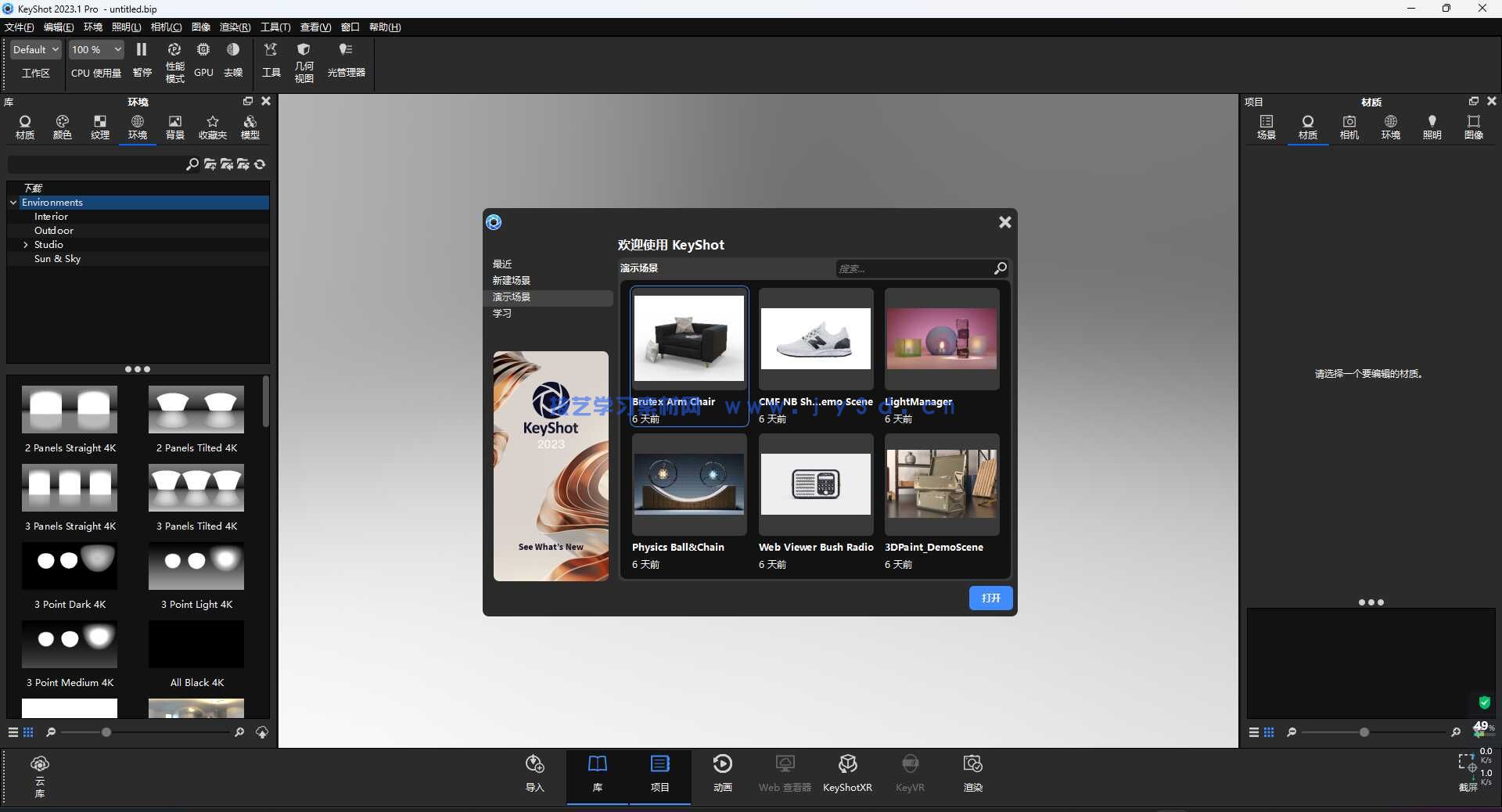Open the project 场景 scene tab
This screenshot has width=1502, height=812.
(x=1267, y=128)
